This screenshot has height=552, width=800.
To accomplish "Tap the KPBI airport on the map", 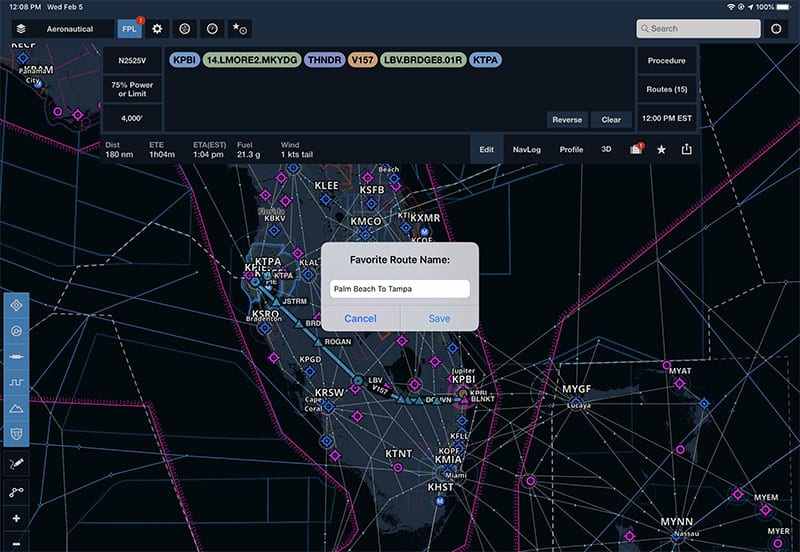I will tap(462, 392).
